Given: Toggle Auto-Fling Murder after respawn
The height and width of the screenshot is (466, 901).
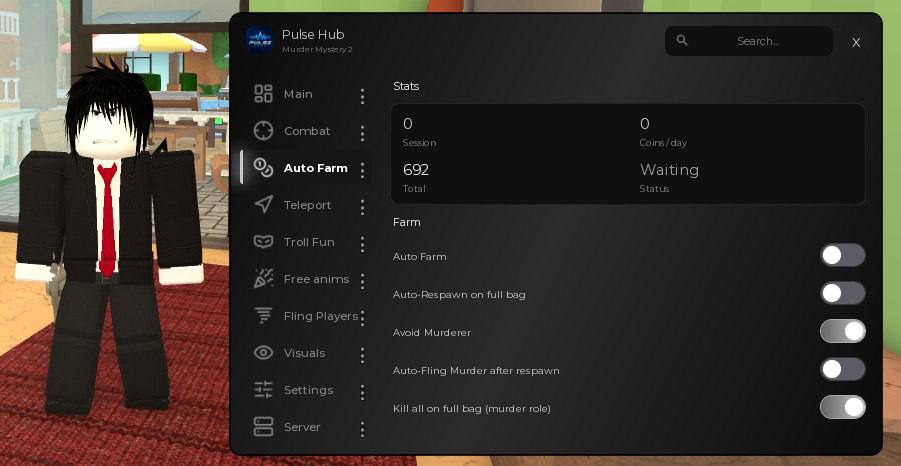Looking at the screenshot, I should 842,369.
